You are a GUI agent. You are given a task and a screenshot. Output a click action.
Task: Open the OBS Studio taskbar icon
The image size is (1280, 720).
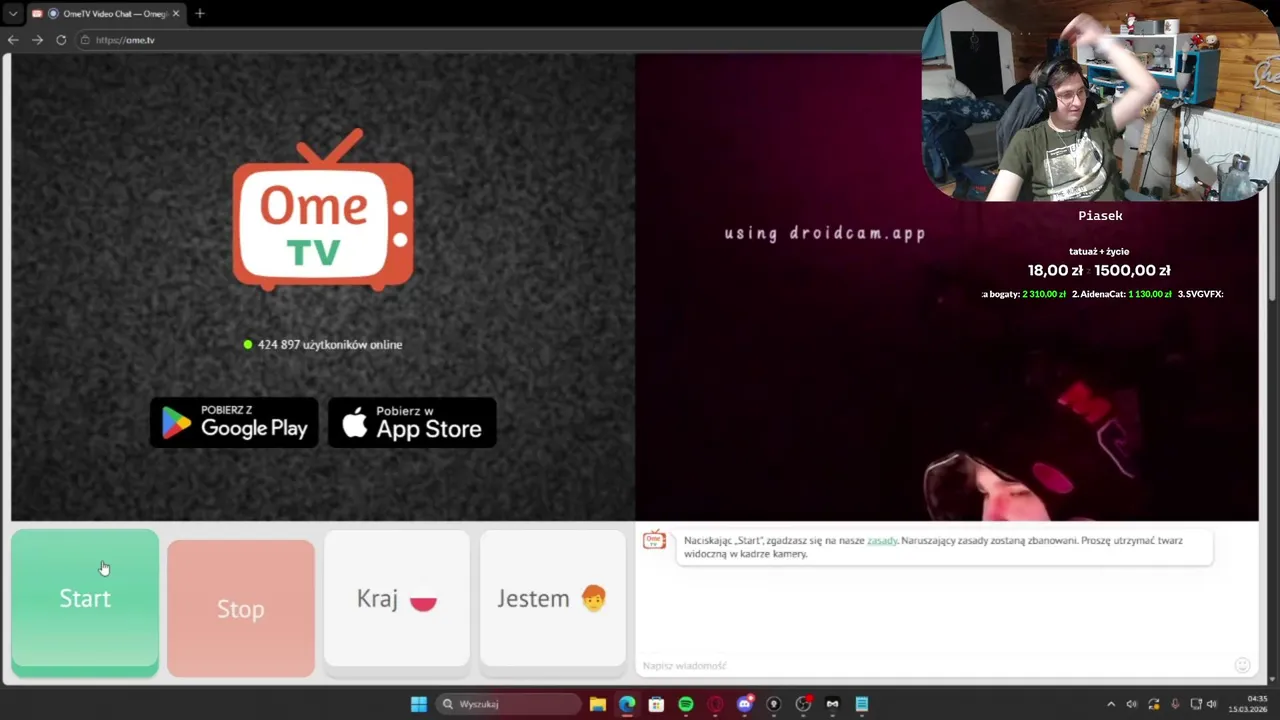coord(773,704)
